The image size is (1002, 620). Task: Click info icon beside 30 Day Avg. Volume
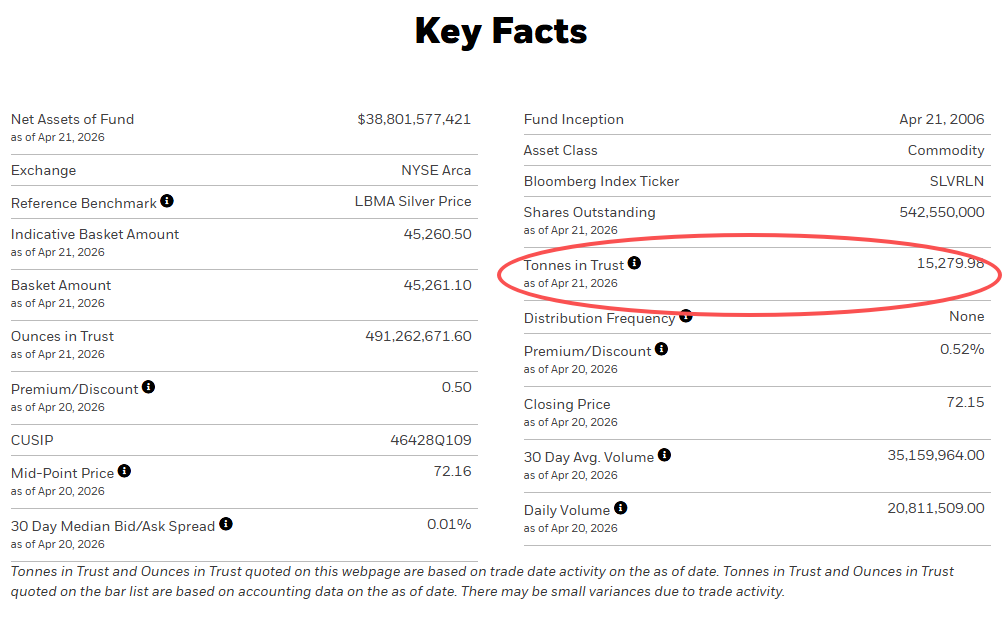pyautogui.click(x=665, y=455)
